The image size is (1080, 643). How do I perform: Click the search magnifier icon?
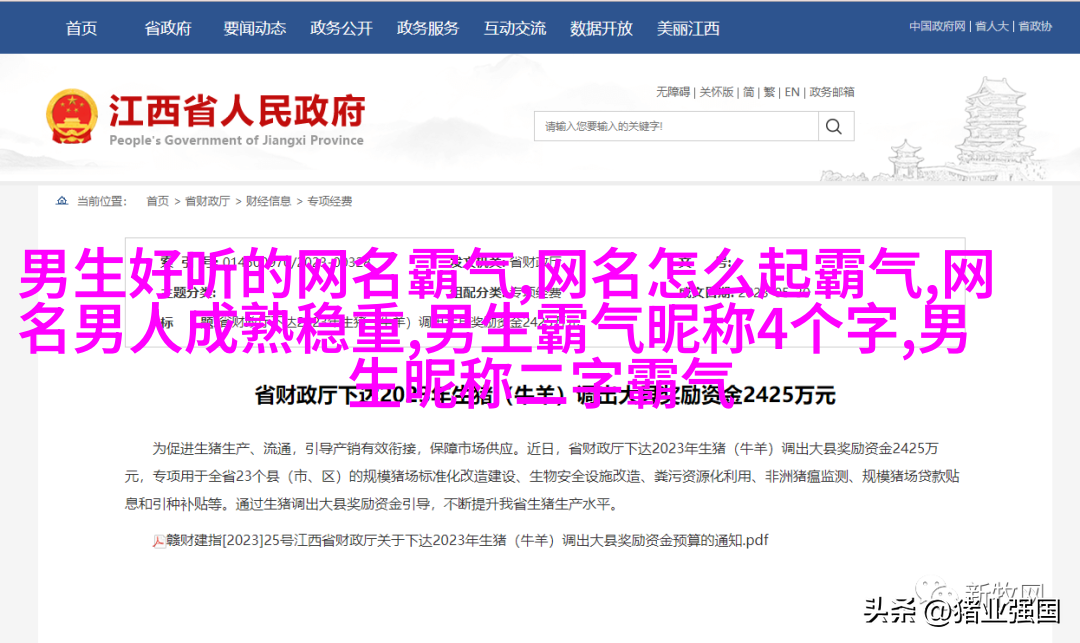[x=833, y=126]
